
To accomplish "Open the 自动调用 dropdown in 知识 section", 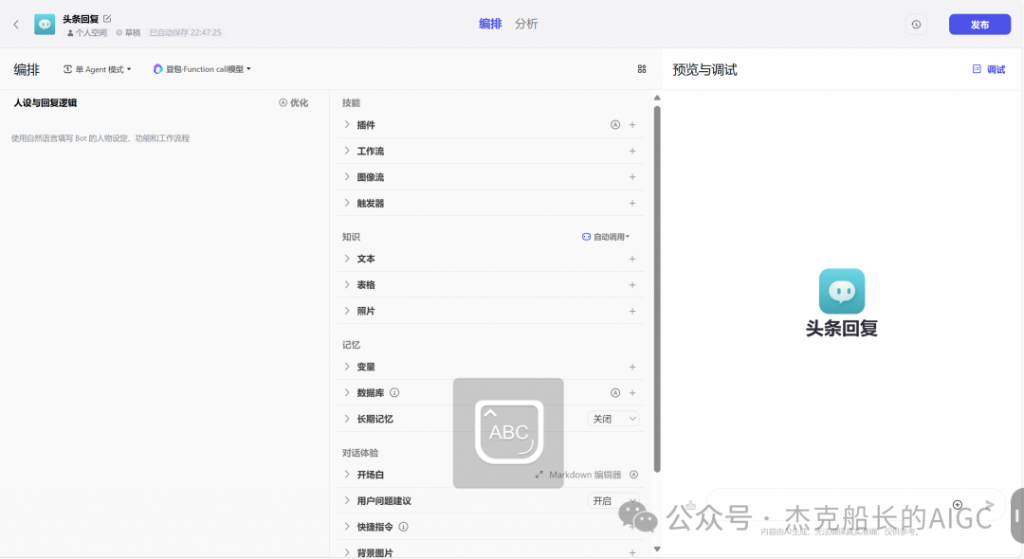I will click(x=606, y=236).
